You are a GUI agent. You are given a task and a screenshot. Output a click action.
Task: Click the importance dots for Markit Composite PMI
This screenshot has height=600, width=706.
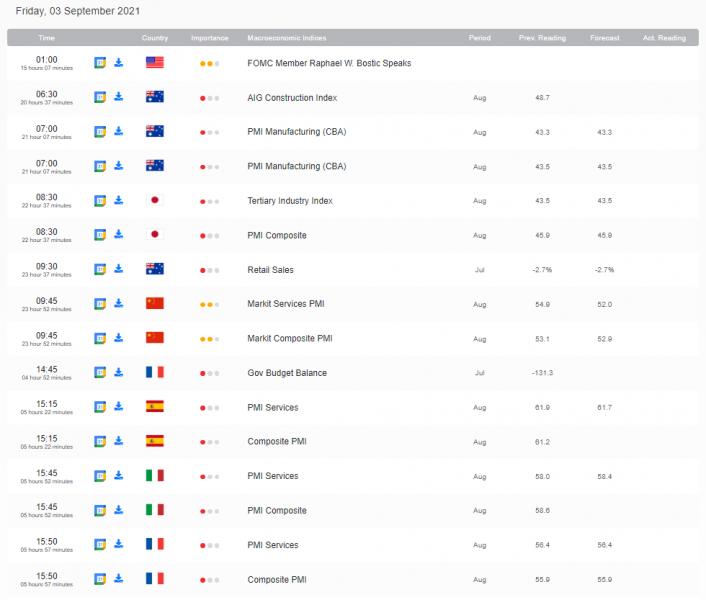click(x=209, y=339)
